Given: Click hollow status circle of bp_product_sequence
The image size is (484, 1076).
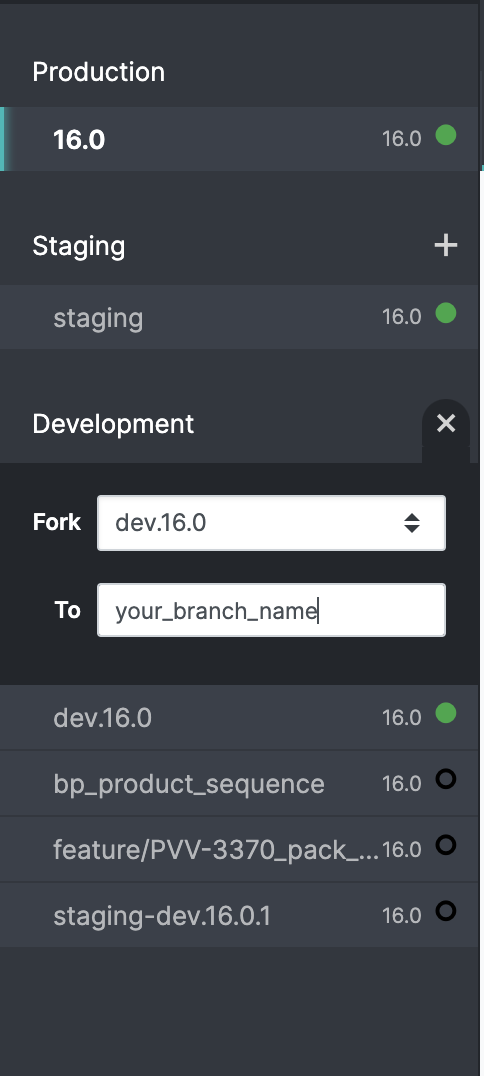Looking at the screenshot, I should pos(446,779).
